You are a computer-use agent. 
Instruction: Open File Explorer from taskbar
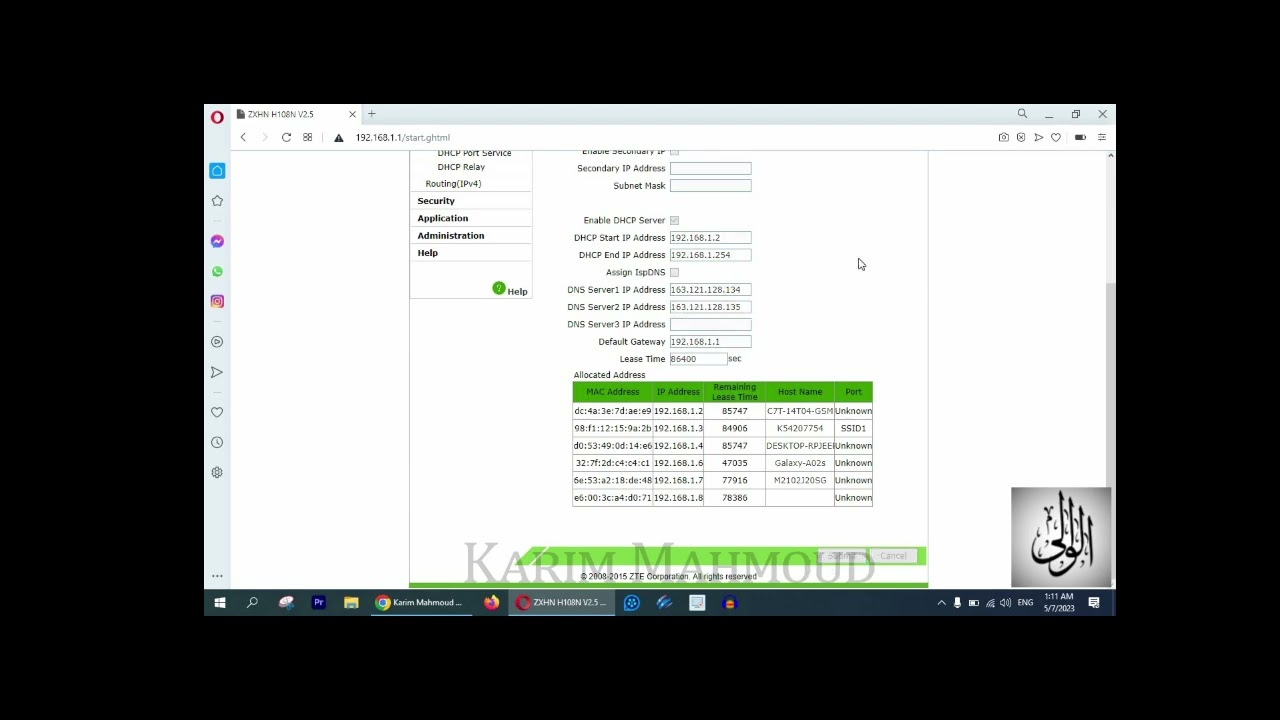[351, 602]
